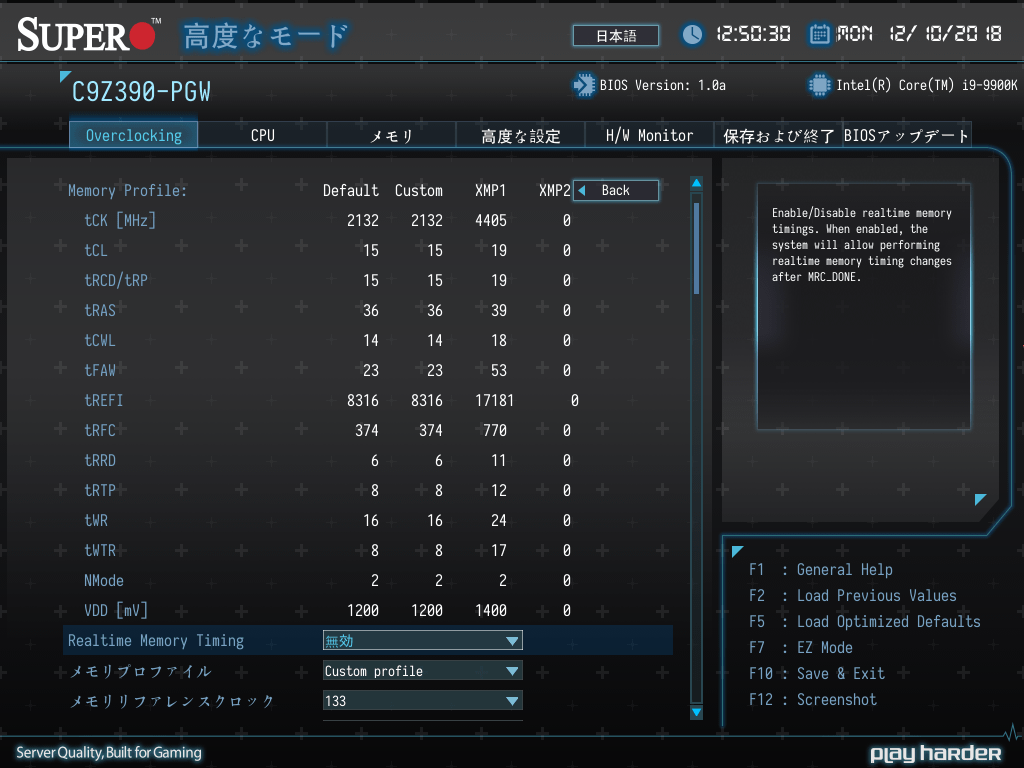The height and width of the screenshot is (768, 1024).
Task: Click the tCWL row label
Action: tap(100, 341)
